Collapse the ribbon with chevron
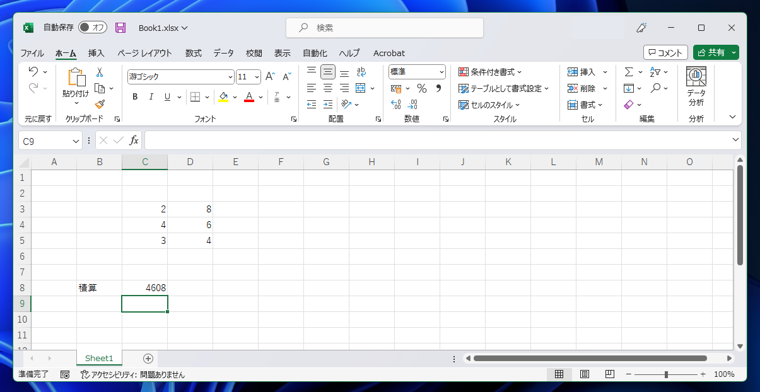Screen dimensions: 760x392 click(x=732, y=117)
